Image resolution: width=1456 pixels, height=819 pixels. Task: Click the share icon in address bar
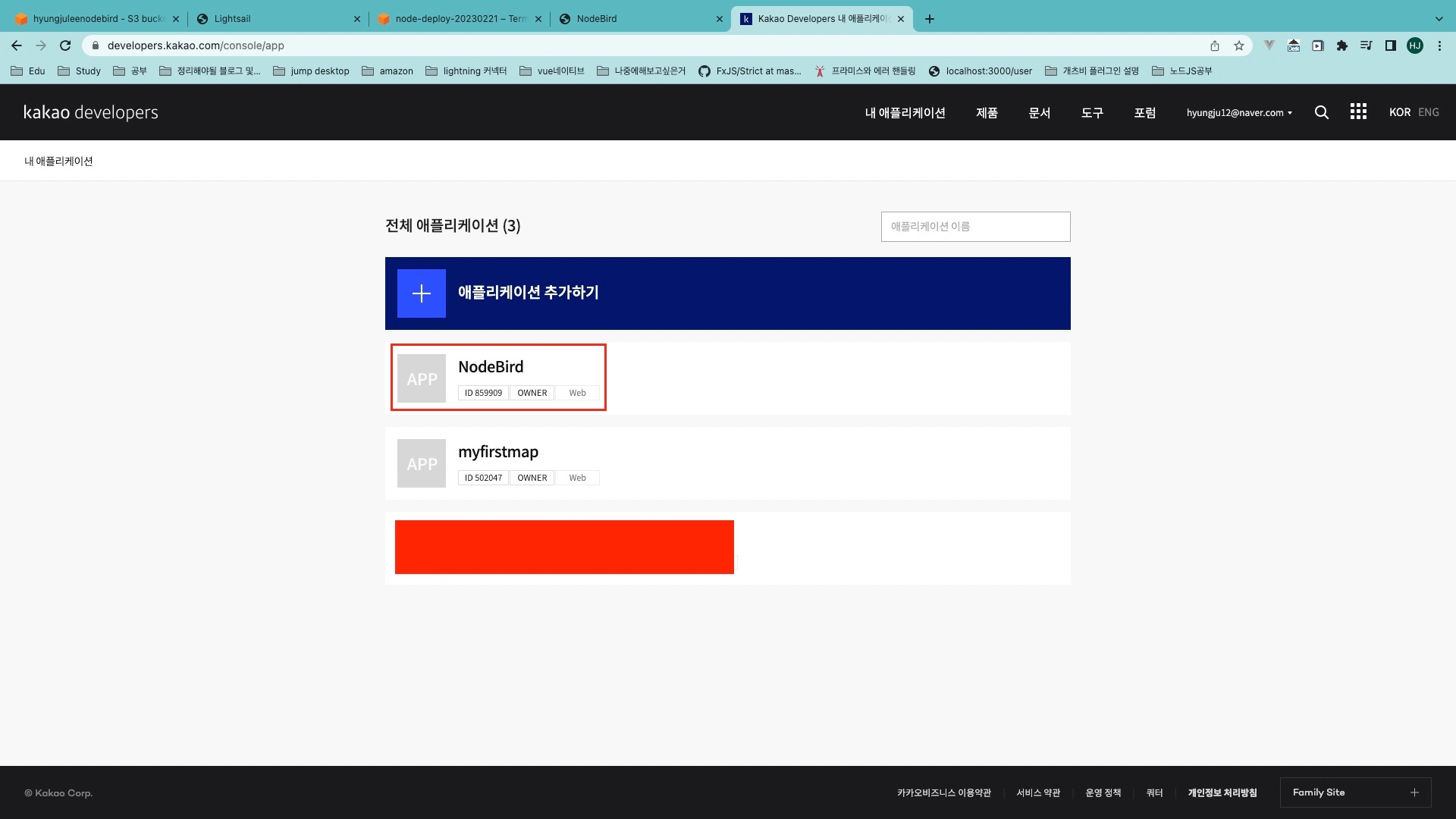pyautogui.click(x=1215, y=45)
